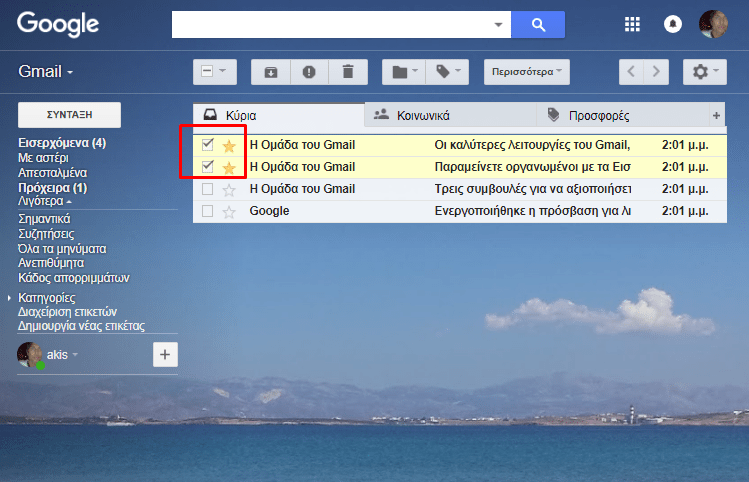
Task: Open Ανεπιθύμητα spam folder
Action: click(51, 263)
